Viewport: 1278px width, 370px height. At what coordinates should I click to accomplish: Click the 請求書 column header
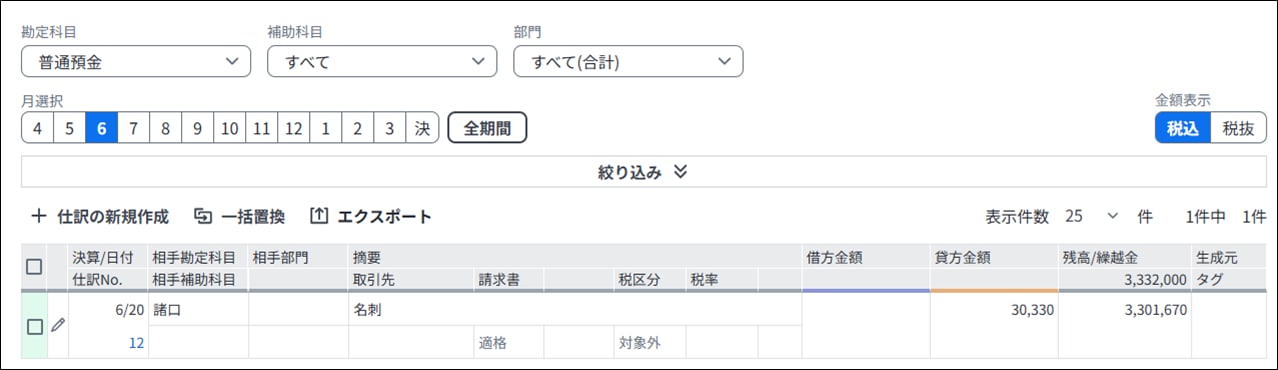(509, 280)
